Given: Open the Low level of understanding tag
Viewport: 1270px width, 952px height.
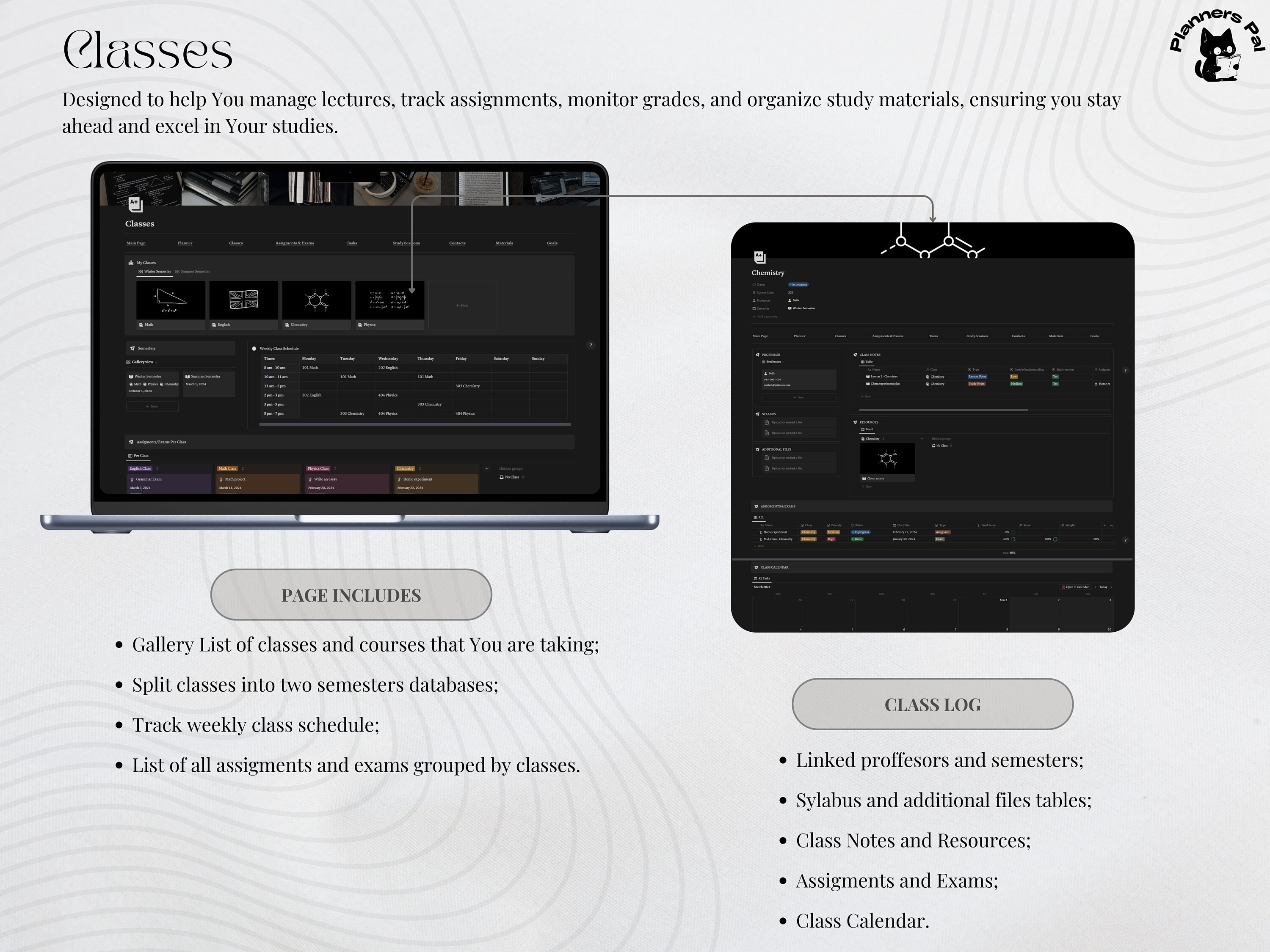Looking at the screenshot, I should tap(1013, 377).
